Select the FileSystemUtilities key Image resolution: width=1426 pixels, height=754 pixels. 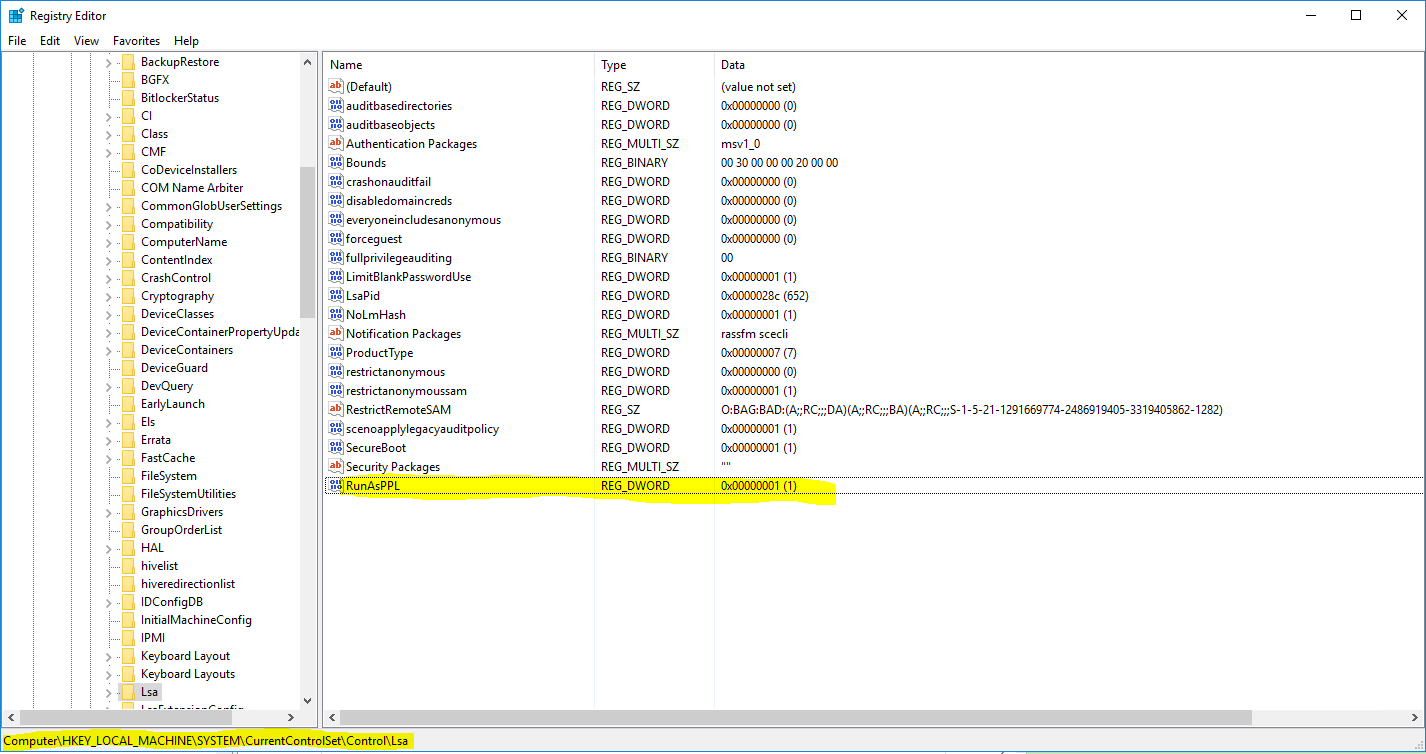click(x=188, y=494)
